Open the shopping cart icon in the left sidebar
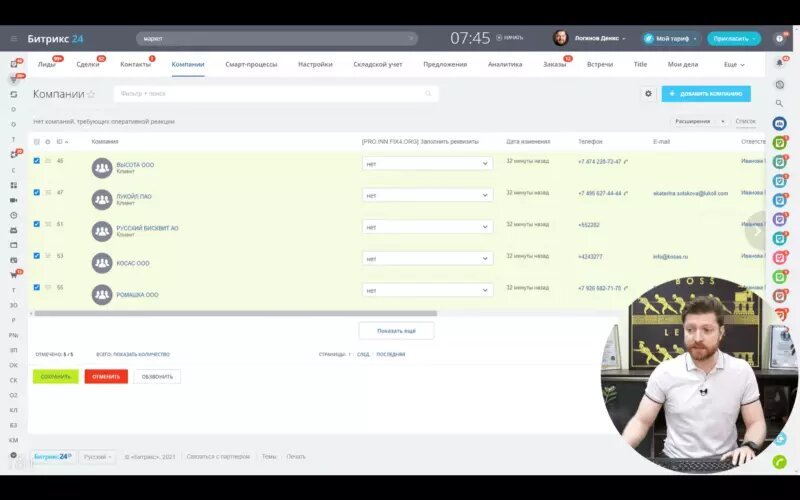The width and height of the screenshot is (800, 500). (x=14, y=275)
